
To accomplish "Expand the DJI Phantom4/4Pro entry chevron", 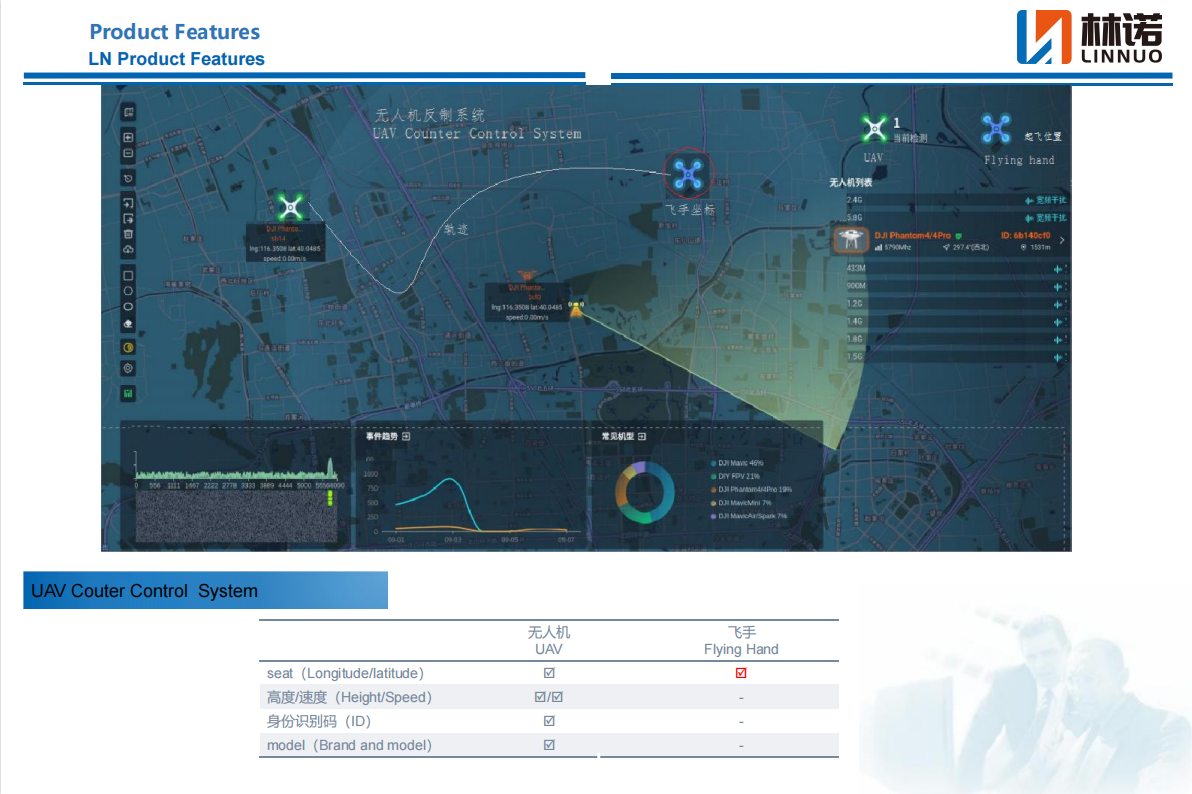I will coord(1061,241).
